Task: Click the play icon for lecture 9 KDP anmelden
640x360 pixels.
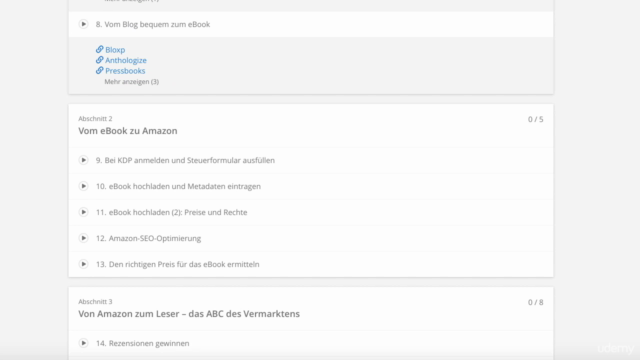Action: click(83, 160)
